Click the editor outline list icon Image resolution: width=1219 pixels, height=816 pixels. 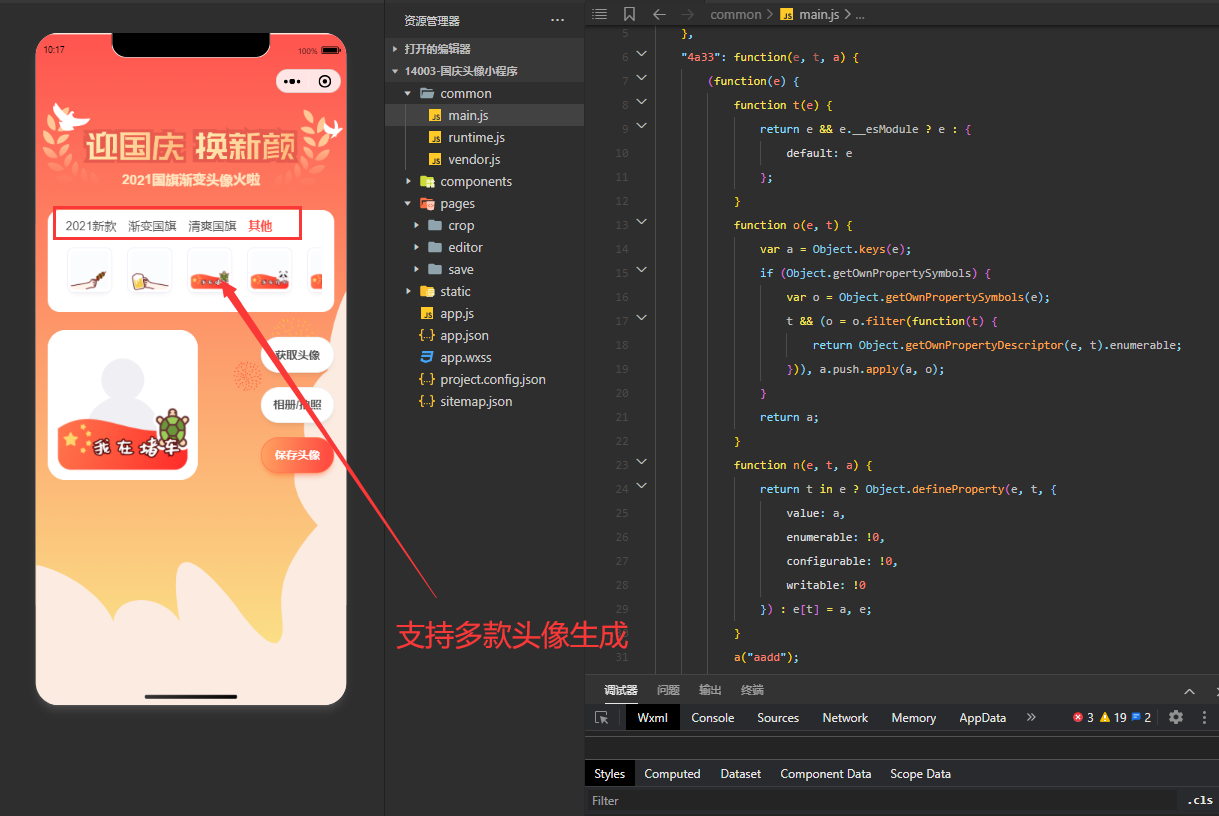coord(599,14)
